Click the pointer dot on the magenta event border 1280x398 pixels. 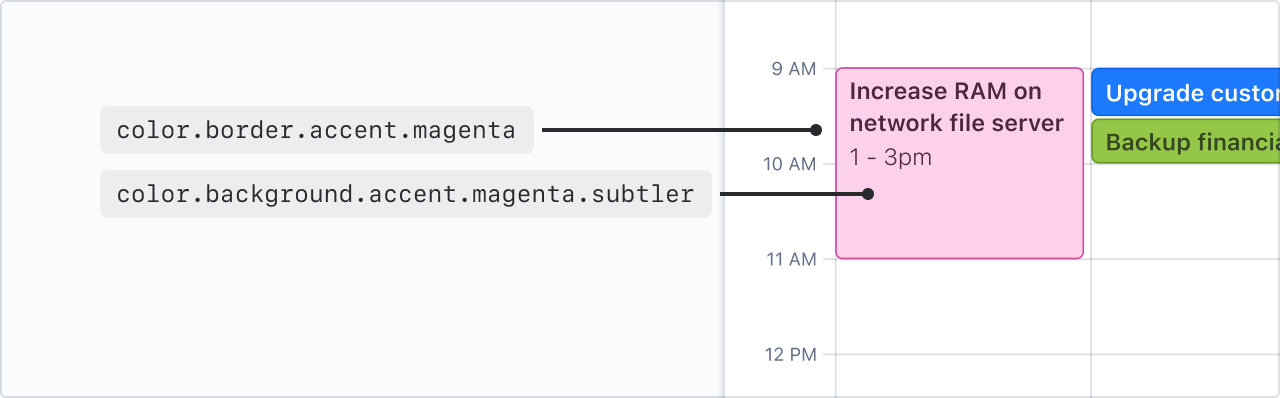click(816, 130)
